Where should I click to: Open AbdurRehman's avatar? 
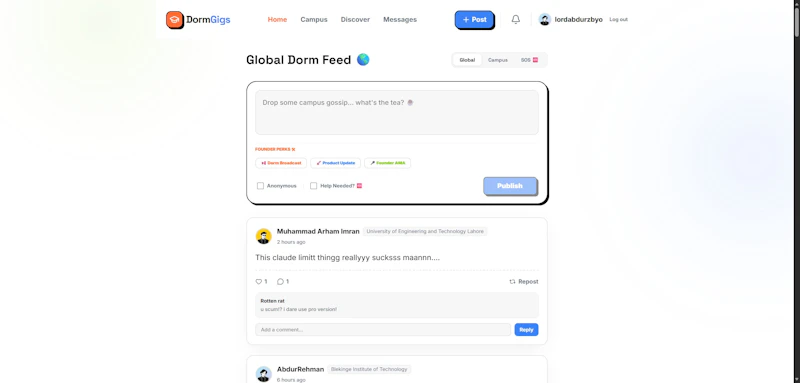[x=263, y=374]
